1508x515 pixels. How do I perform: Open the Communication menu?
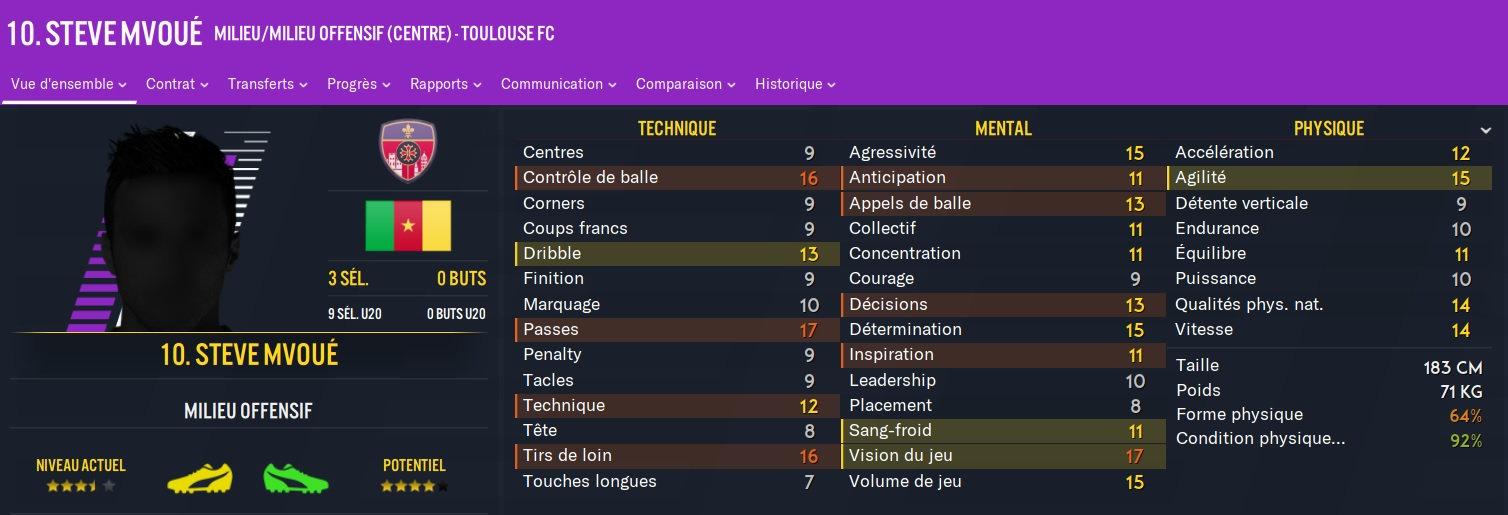(x=559, y=84)
